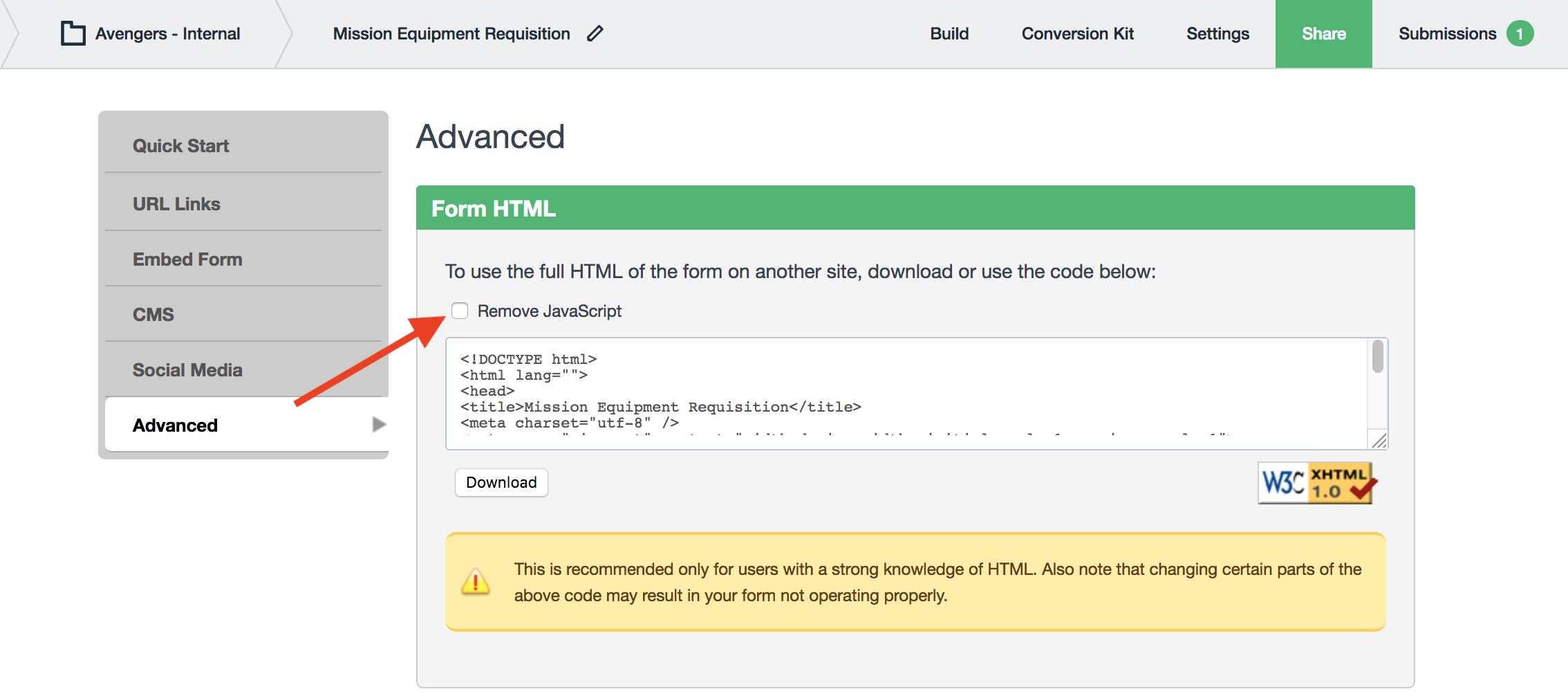Viewport: 1568px width, 696px height.
Task: Click the yellow warning triangle icon
Action: point(476,582)
